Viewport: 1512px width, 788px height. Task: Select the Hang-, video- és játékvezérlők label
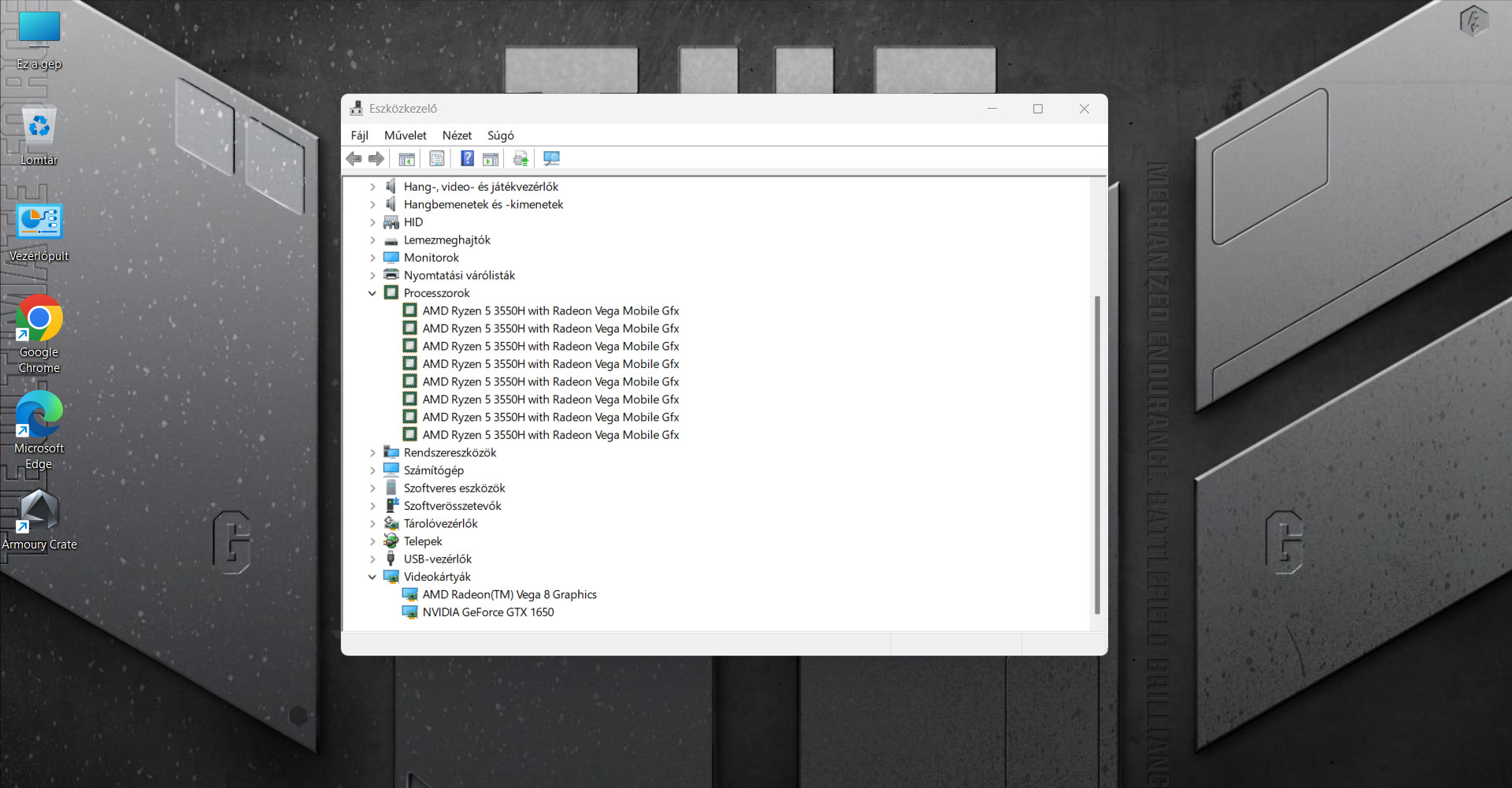(x=481, y=187)
